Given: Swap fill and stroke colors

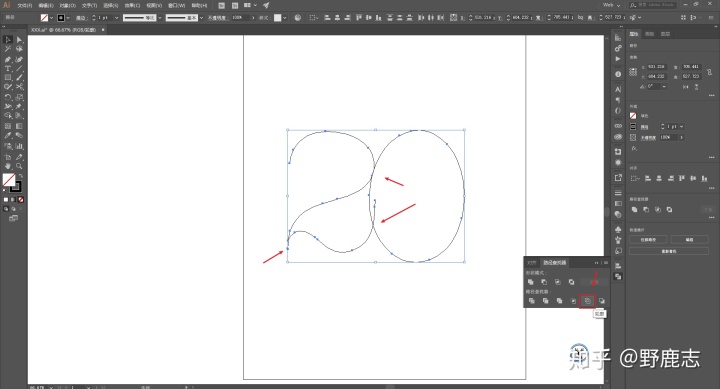Looking at the screenshot, I should pyautogui.click(x=21, y=176).
